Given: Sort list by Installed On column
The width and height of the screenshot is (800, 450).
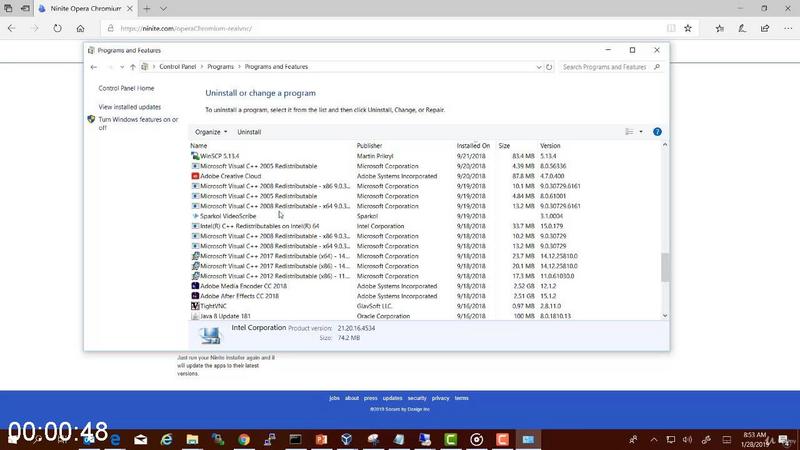Looking at the screenshot, I should tap(473, 145).
